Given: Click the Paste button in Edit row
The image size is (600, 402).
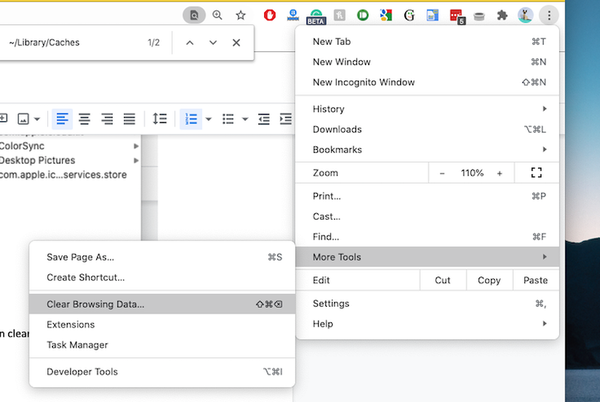Looking at the screenshot, I should click(x=535, y=280).
